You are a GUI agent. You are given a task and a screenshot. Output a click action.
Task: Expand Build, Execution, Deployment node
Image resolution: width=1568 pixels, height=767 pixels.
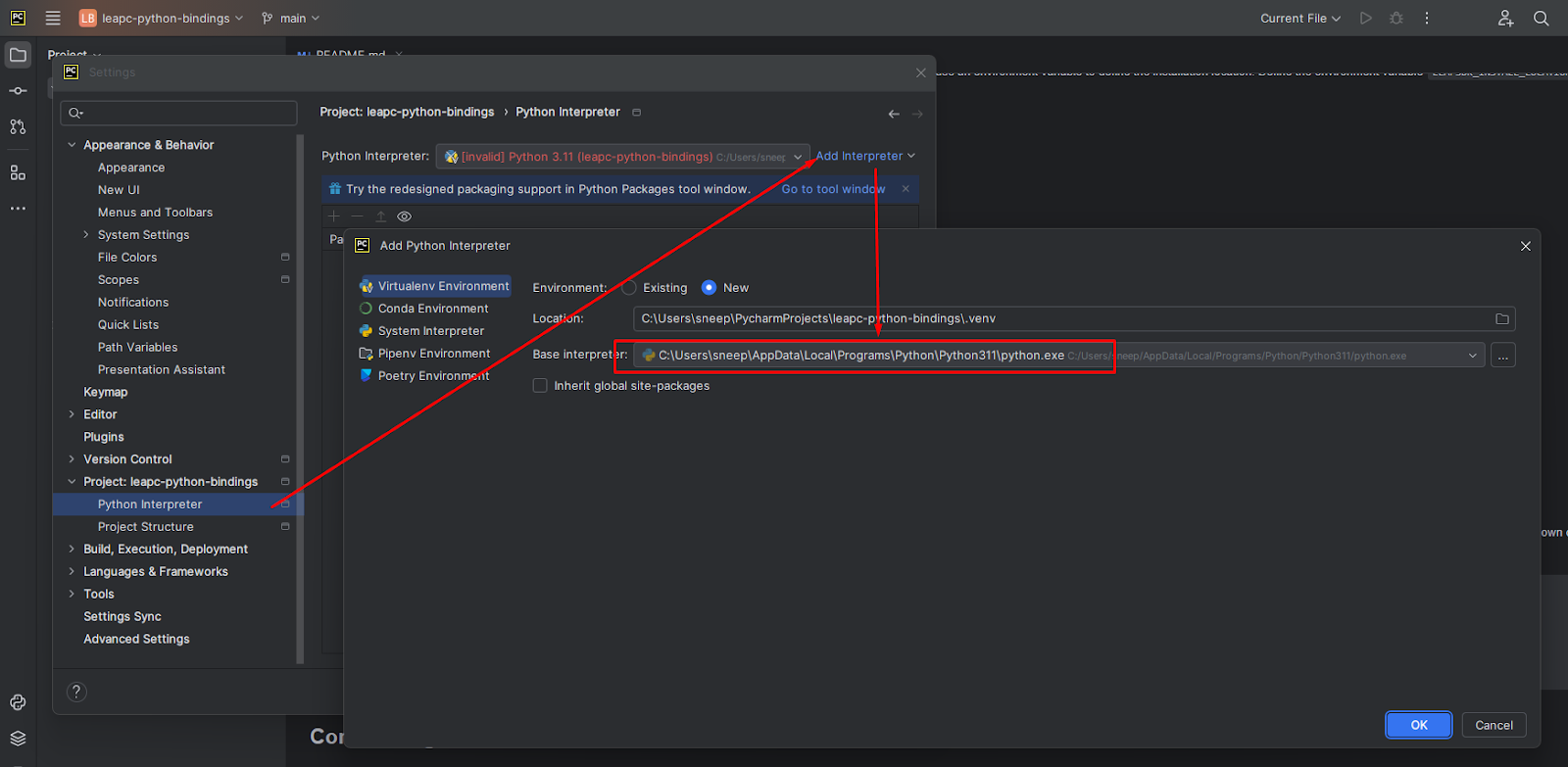pos(72,550)
